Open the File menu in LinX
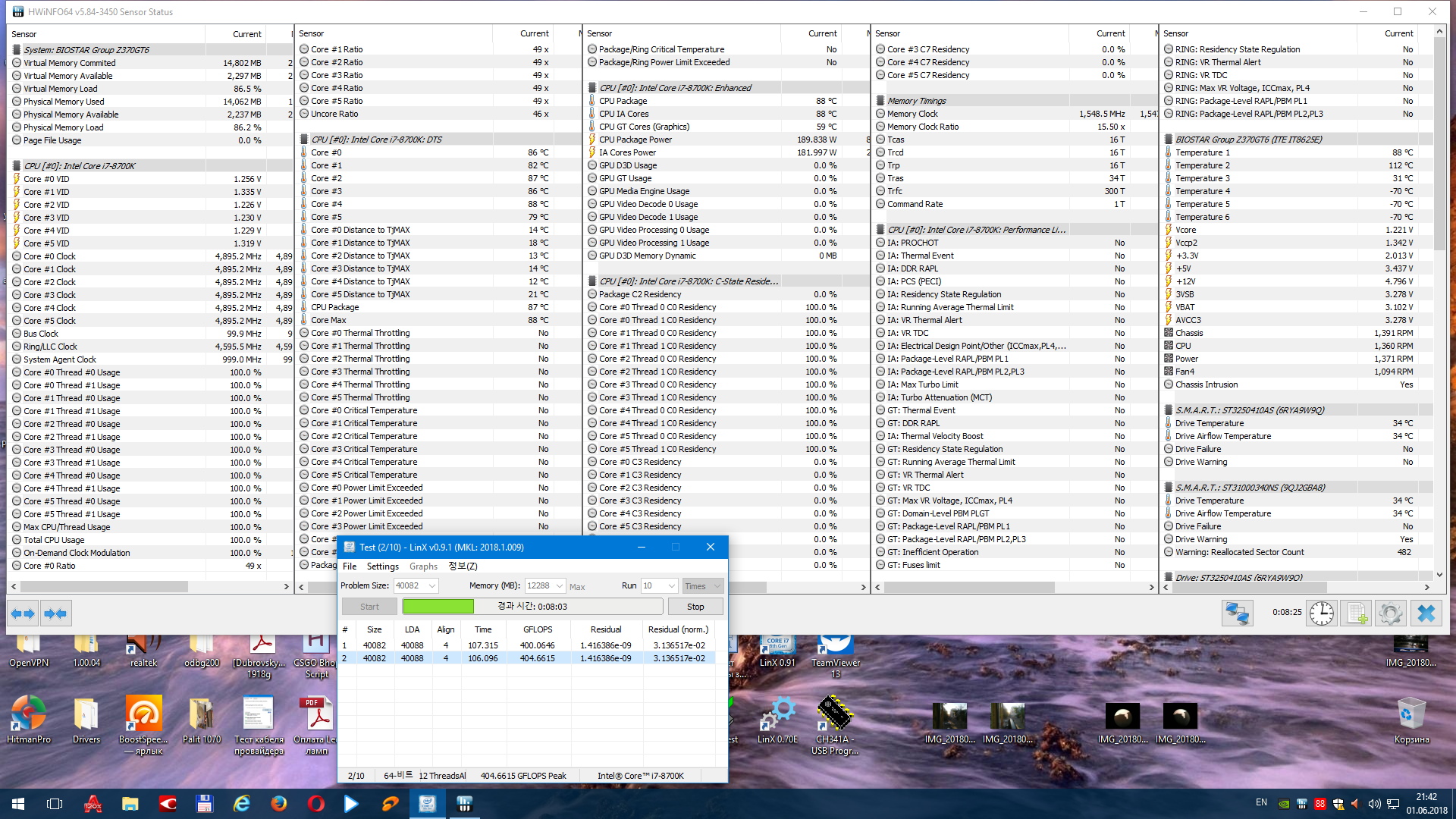This screenshot has width=1456, height=819. click(x=349, y=566)
